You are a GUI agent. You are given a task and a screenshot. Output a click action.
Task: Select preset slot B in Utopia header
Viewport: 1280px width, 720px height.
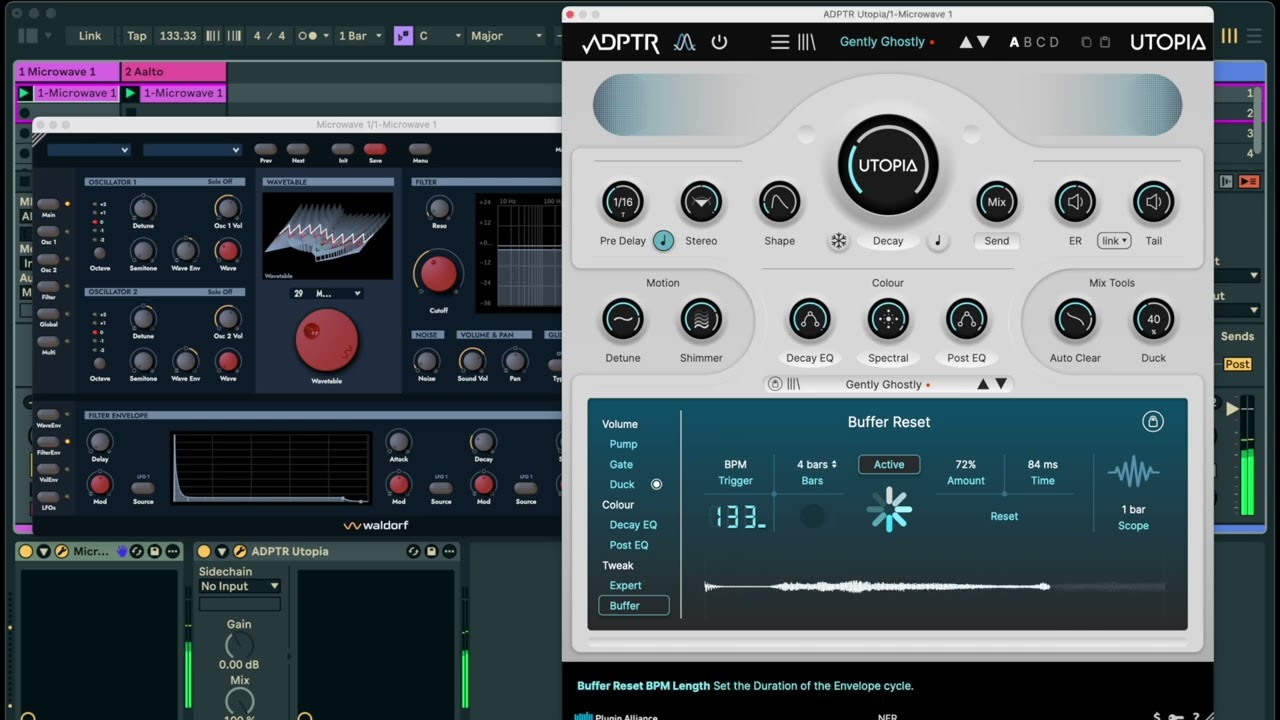click(x=1027, y=42)
